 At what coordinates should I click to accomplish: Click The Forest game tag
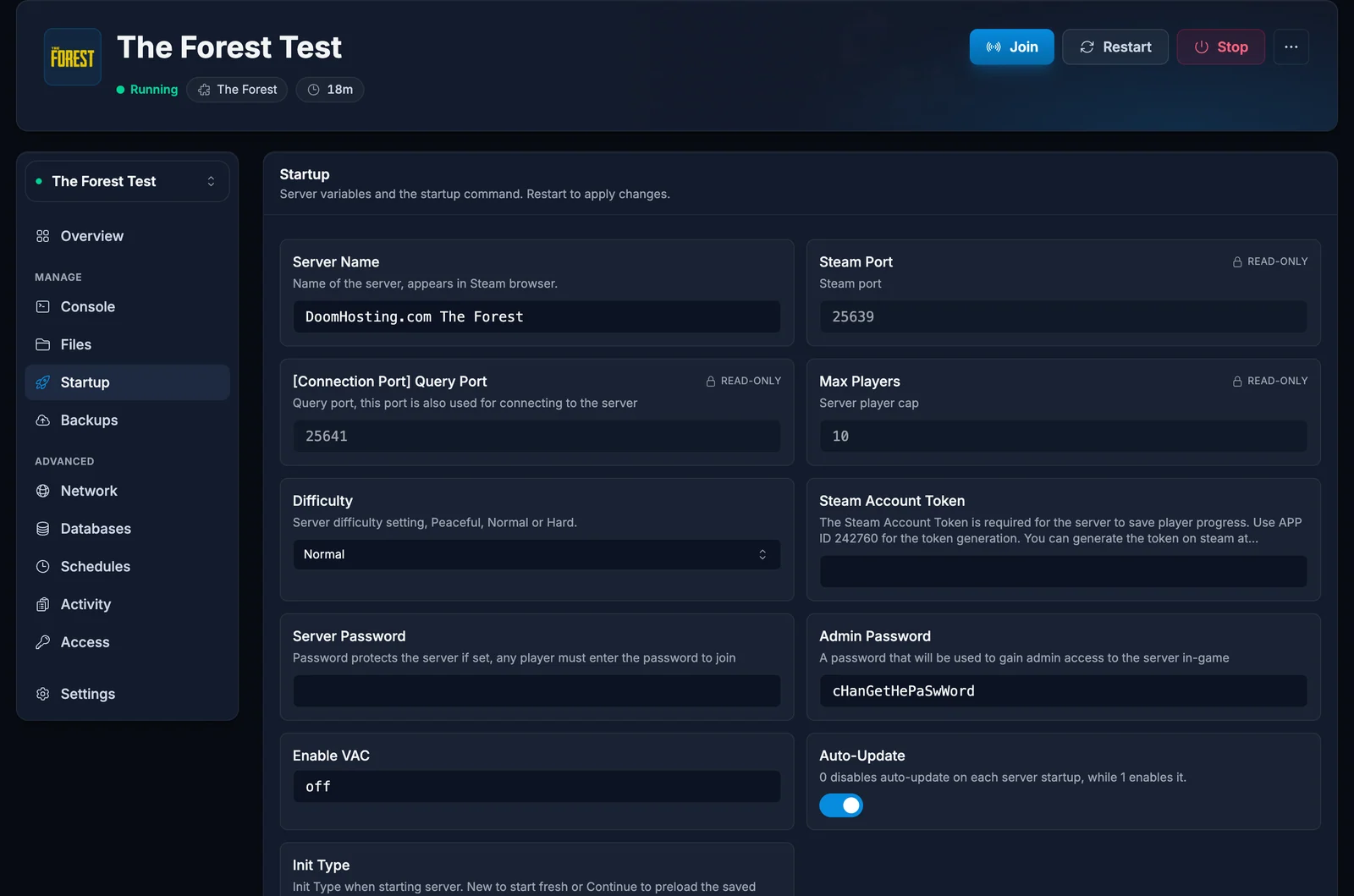[237, 90]
